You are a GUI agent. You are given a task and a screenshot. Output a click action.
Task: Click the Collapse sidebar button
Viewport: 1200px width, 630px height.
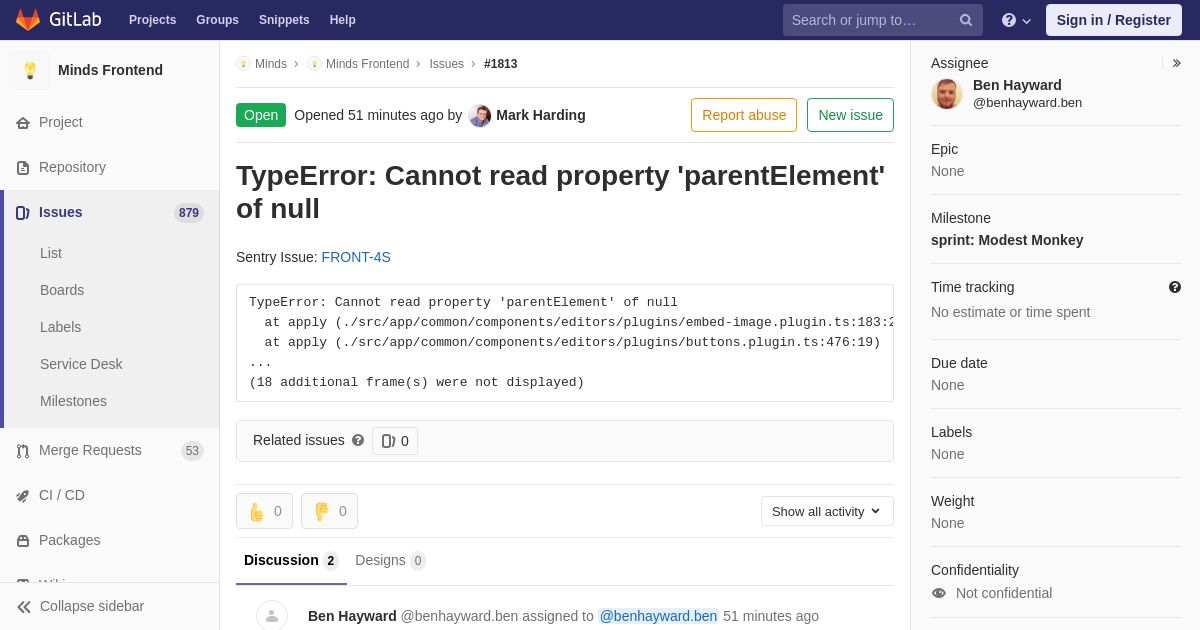[110, 606]
